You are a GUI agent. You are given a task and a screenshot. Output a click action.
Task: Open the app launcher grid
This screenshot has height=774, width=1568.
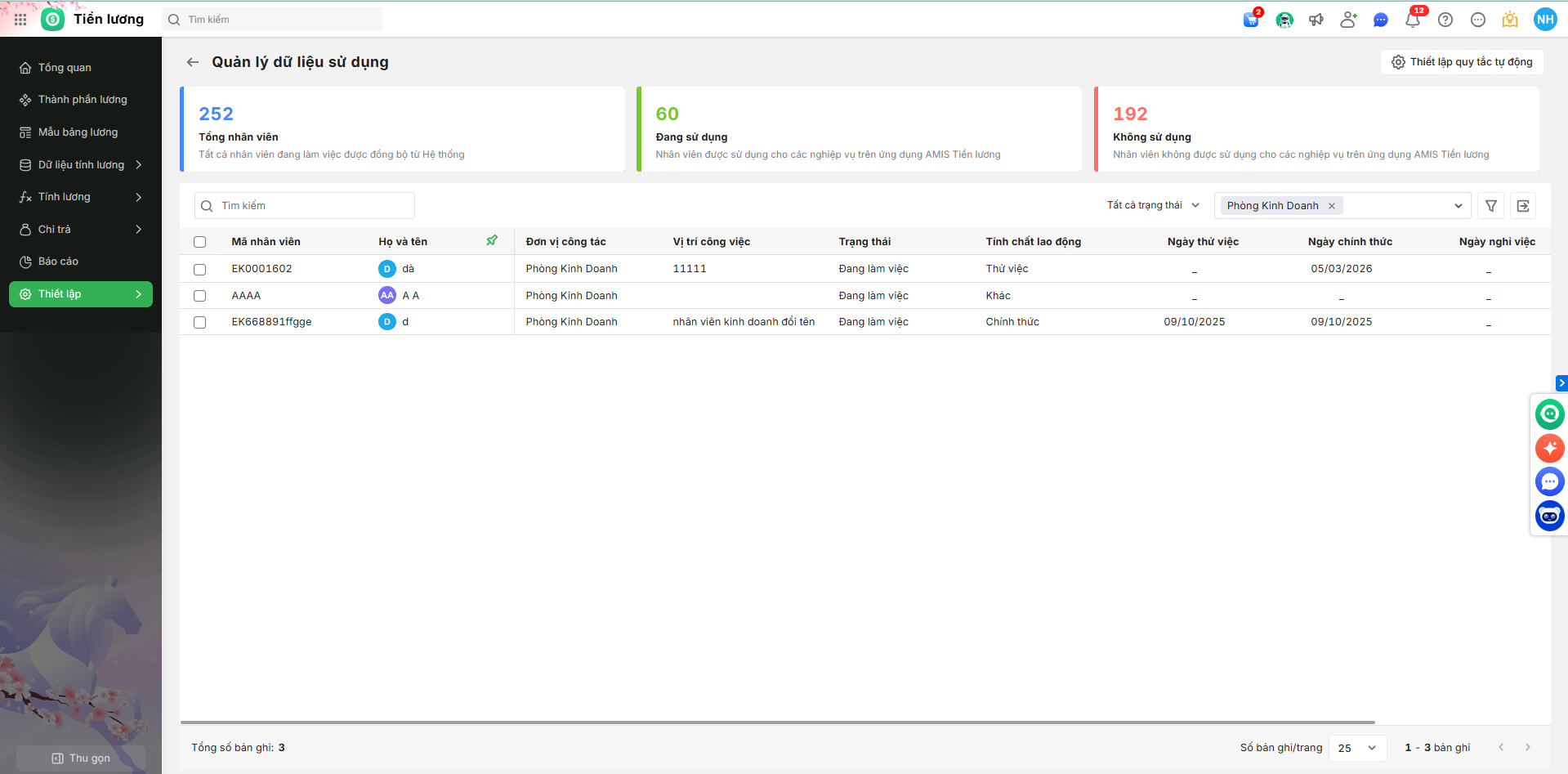(x=20, y=20)
